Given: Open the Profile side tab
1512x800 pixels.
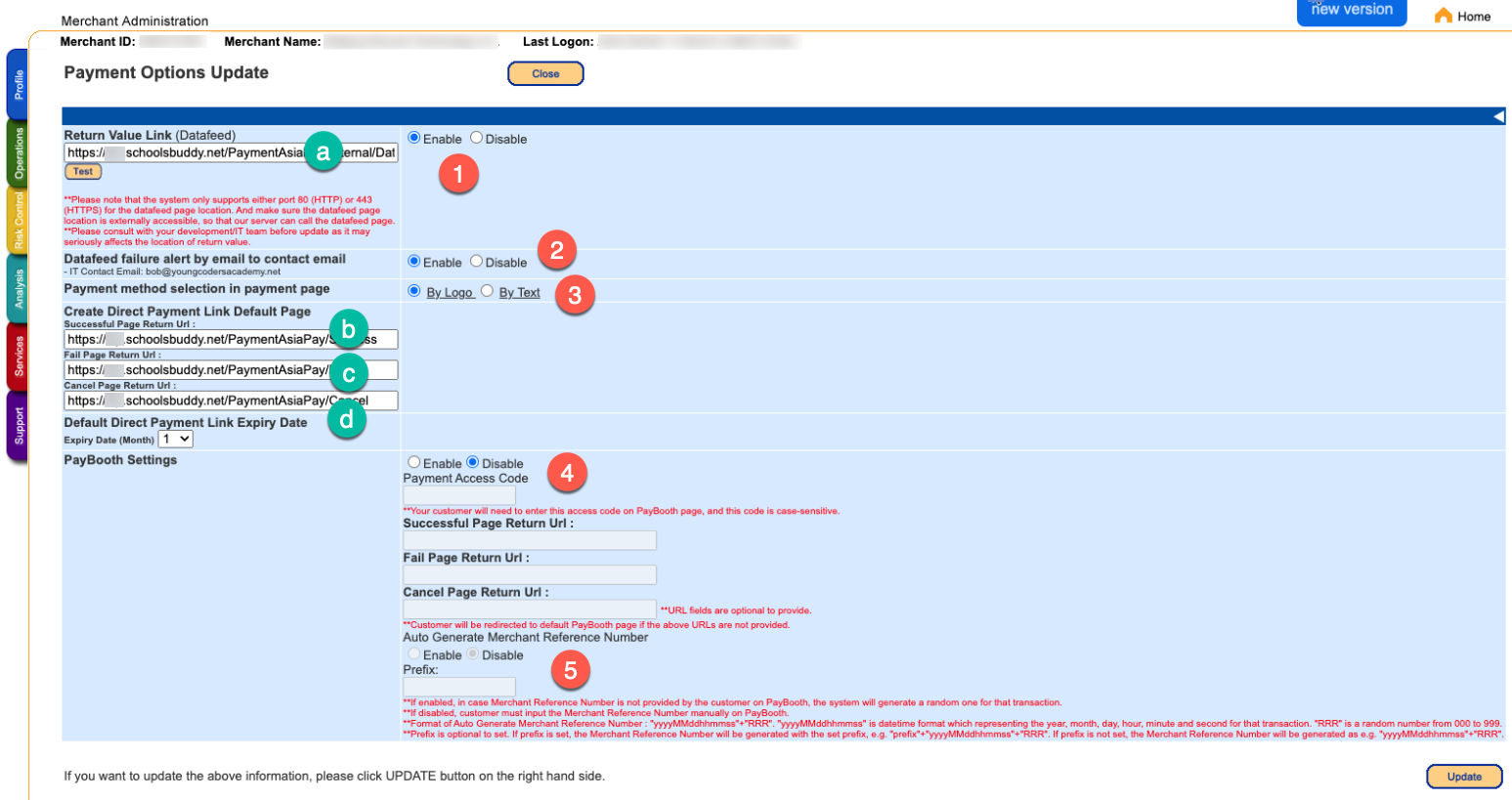Looking at the screenshot, I should [x=19, y=84].
